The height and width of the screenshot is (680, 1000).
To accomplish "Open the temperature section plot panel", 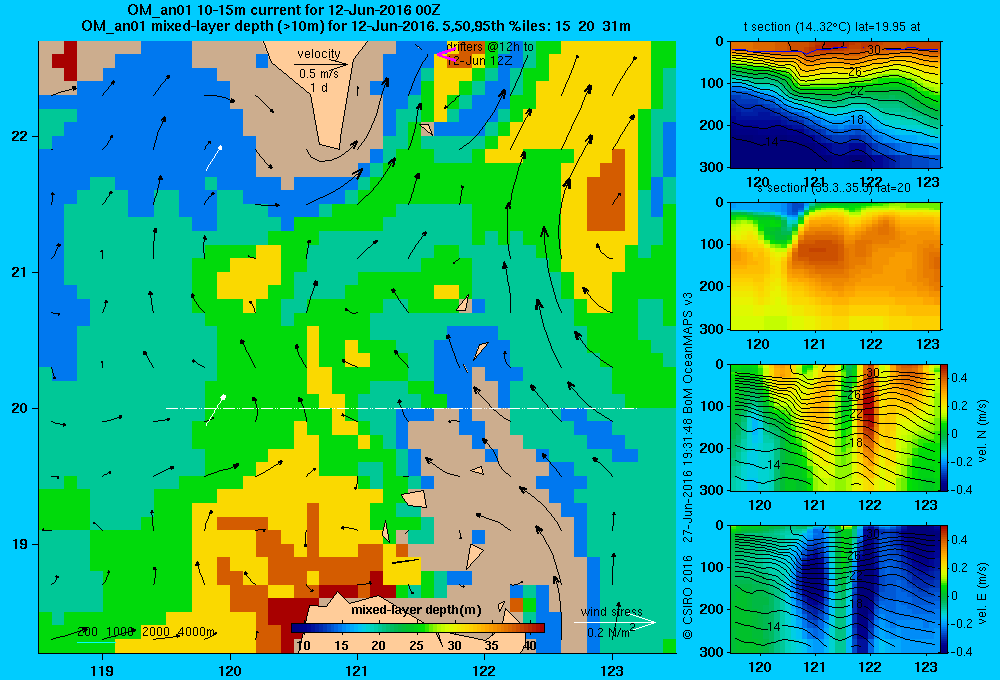I will click(x=835, y=105).
